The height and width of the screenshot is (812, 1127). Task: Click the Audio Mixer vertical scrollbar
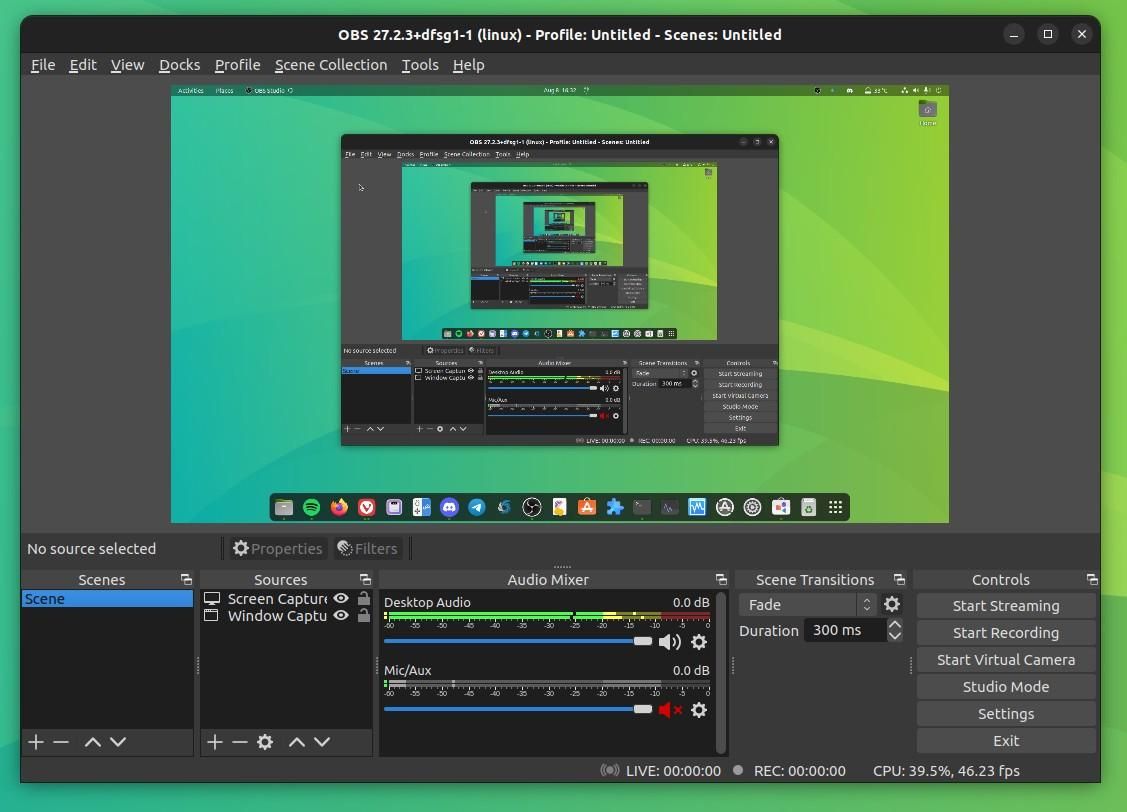click(721, 672)
